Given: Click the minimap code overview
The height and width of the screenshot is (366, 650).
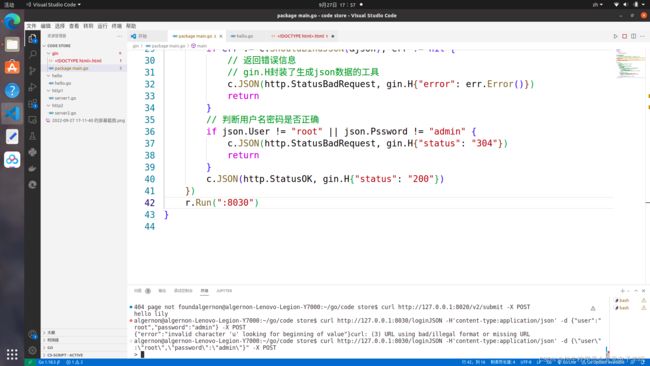Looking at the screenshot, I should click(630, 64).
